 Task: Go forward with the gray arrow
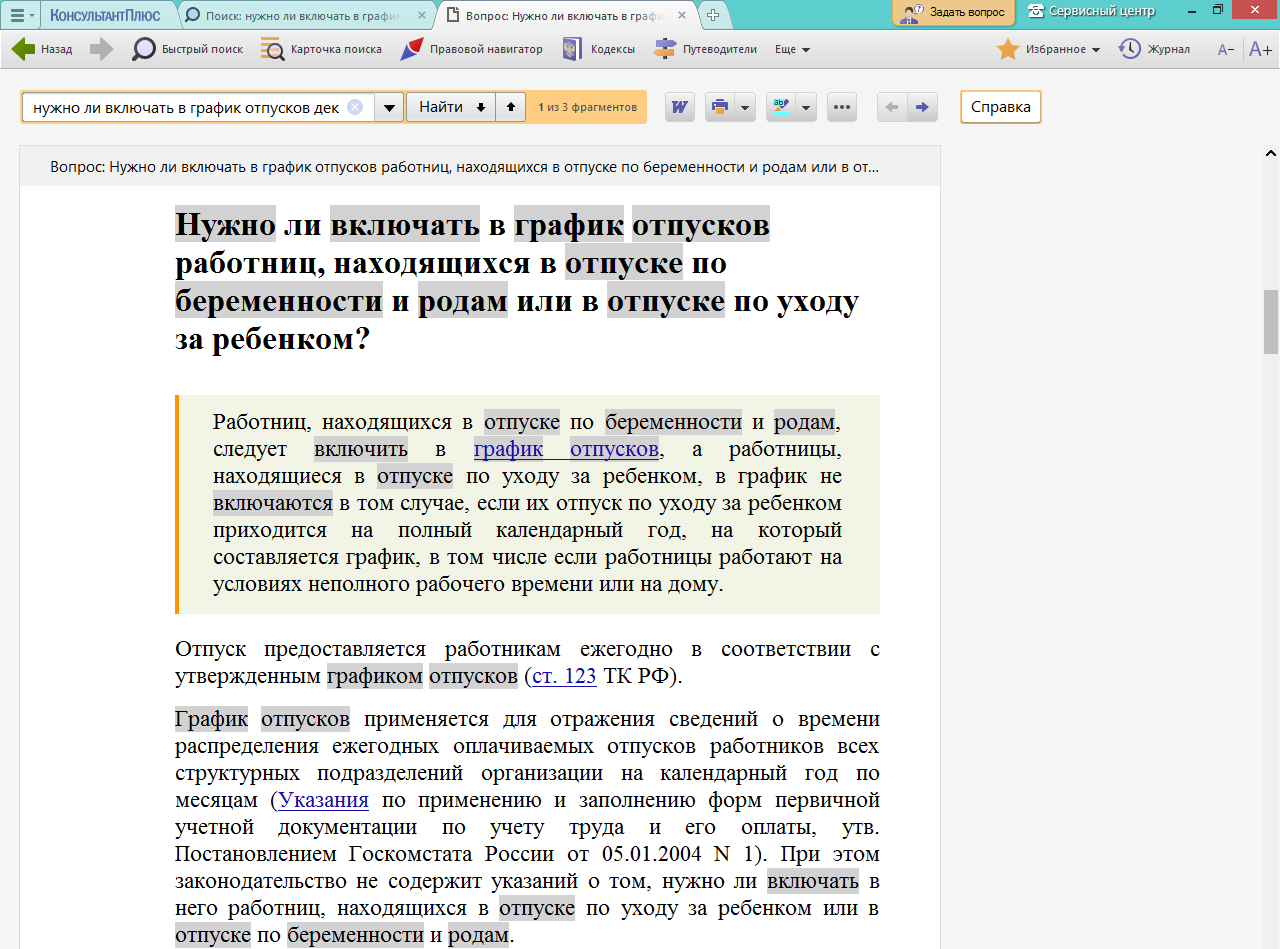tap(101, 49)
